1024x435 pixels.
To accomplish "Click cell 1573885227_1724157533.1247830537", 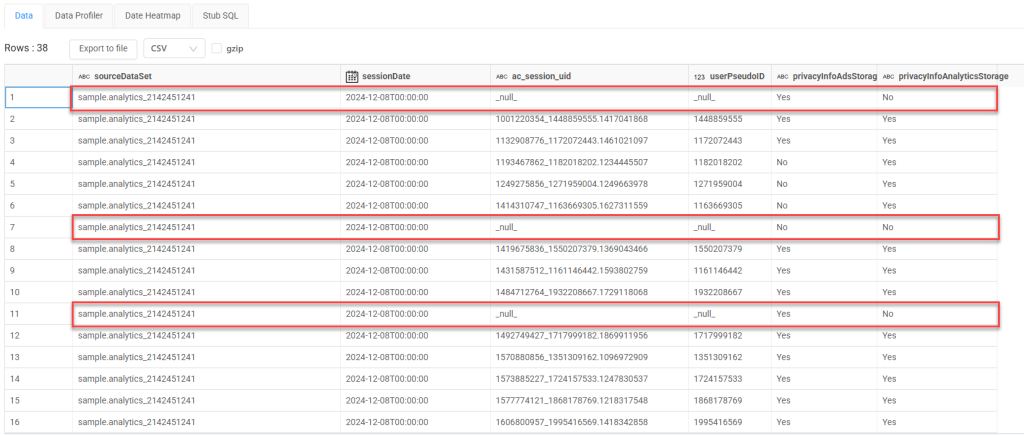I will tap(589, 379).
